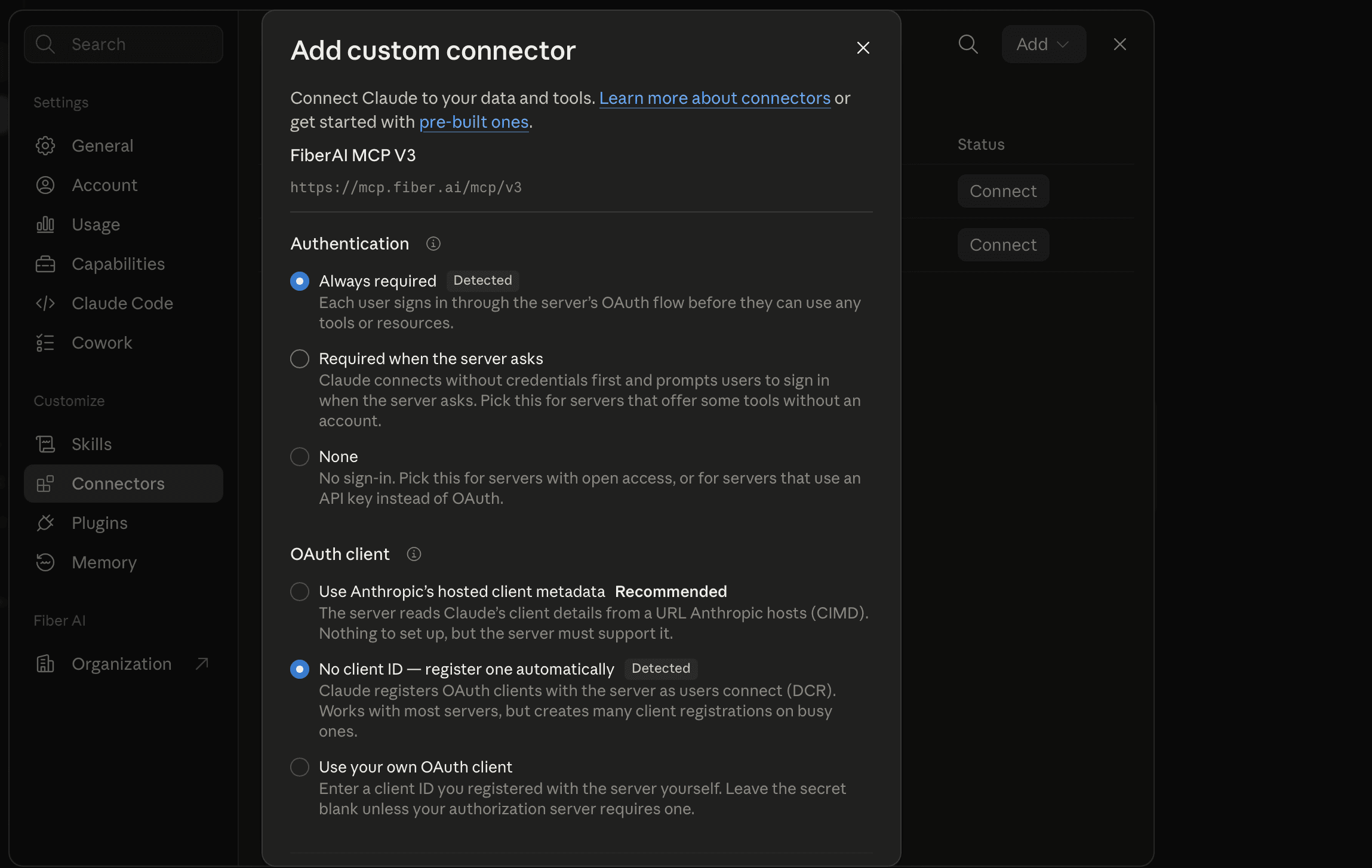Click the Memory history icon
1372x868 pixels.
click(45, 562)
